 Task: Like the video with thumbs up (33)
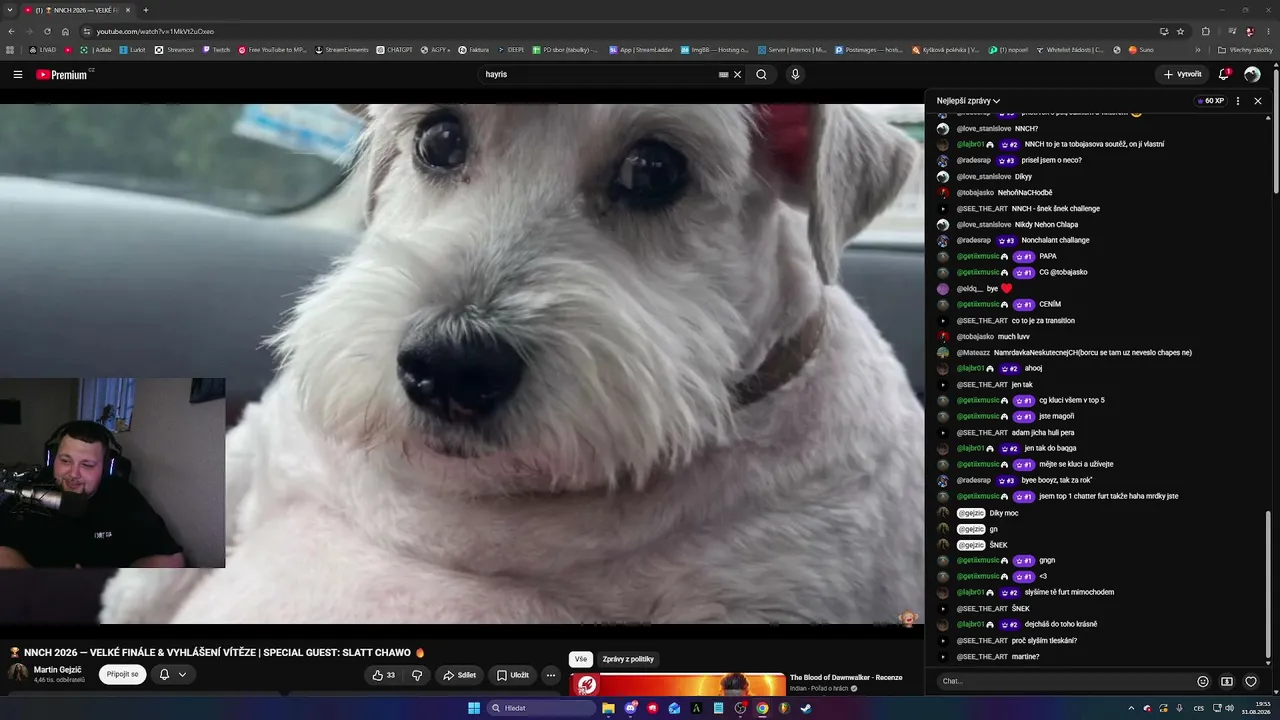click(x=383, y=675)
